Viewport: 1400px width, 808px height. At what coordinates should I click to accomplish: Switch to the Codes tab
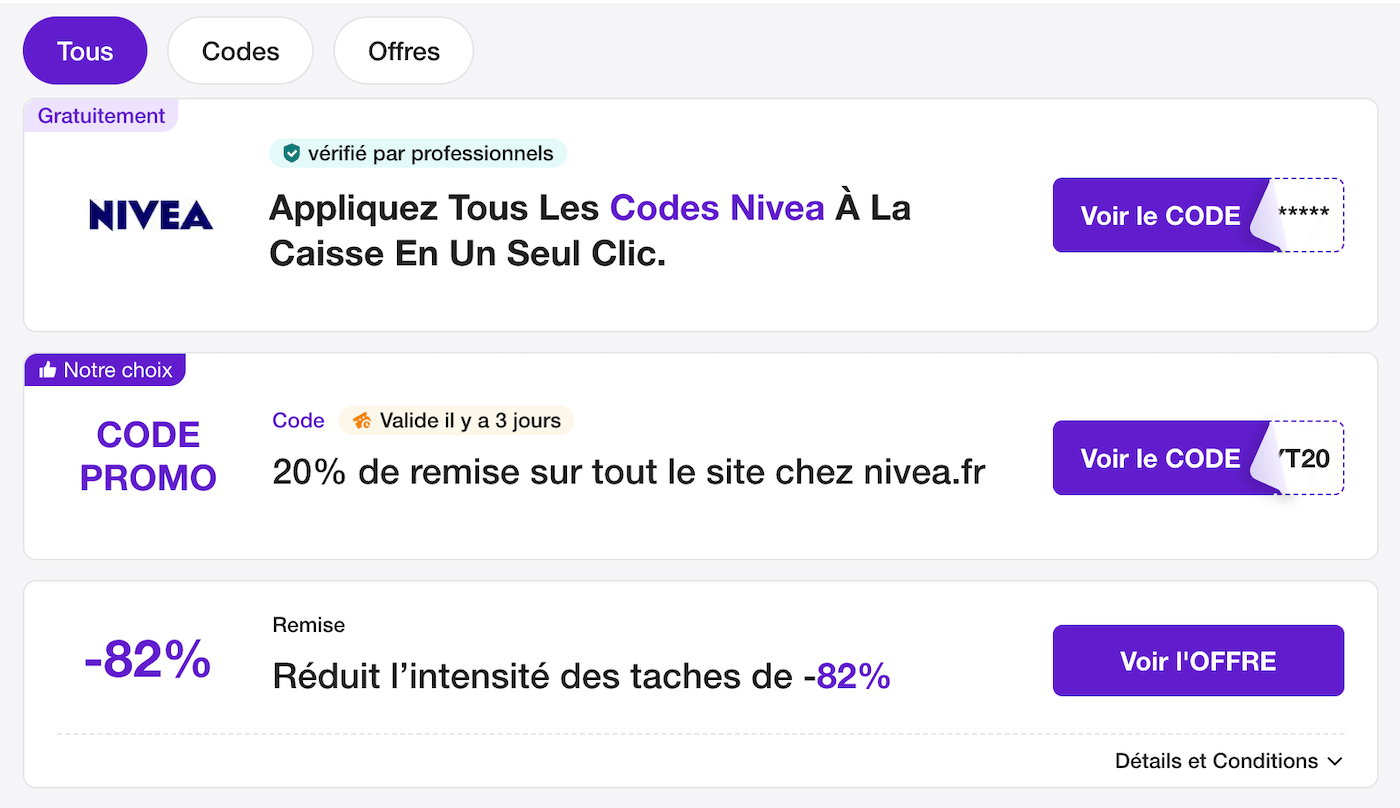point(239,50)
